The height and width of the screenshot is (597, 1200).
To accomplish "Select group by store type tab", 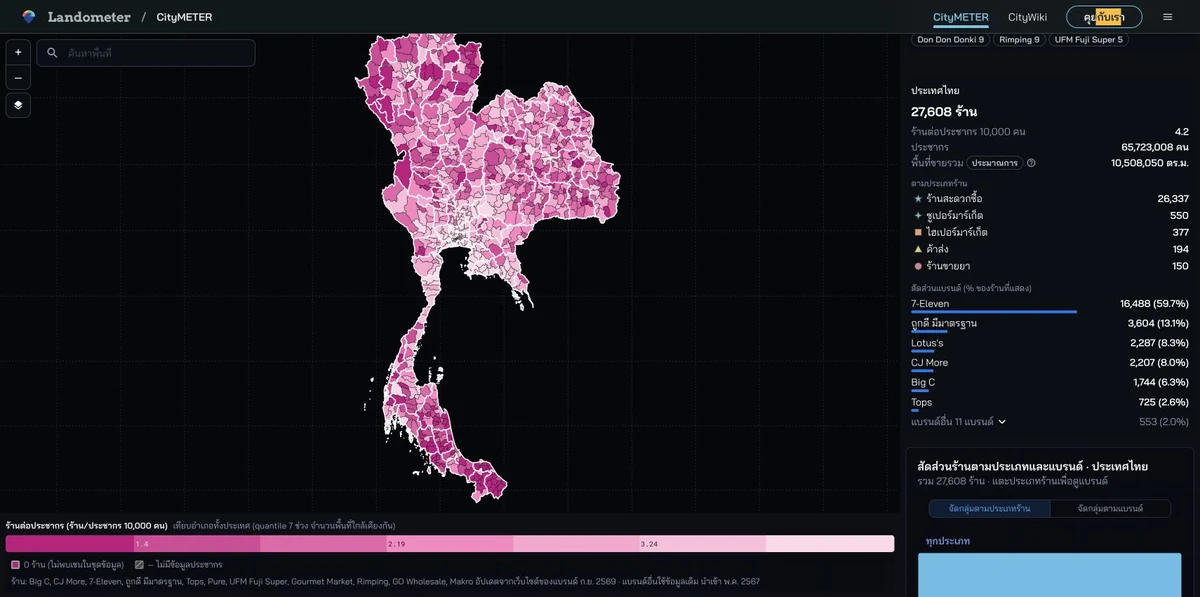I will (x=989, y=509).
